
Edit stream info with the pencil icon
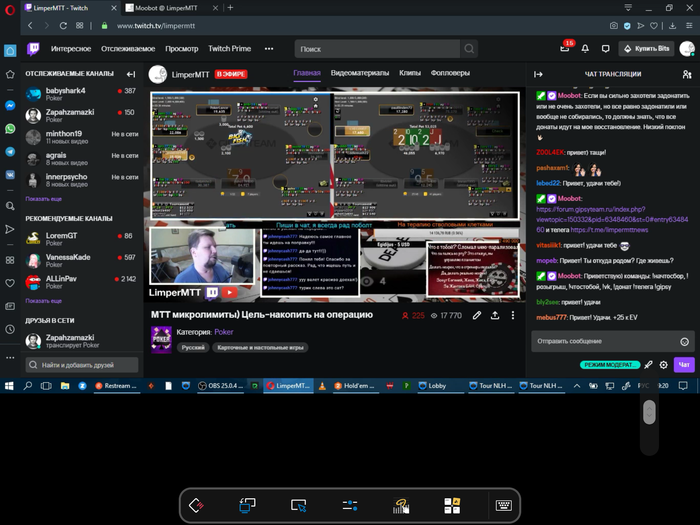point(477,316)
